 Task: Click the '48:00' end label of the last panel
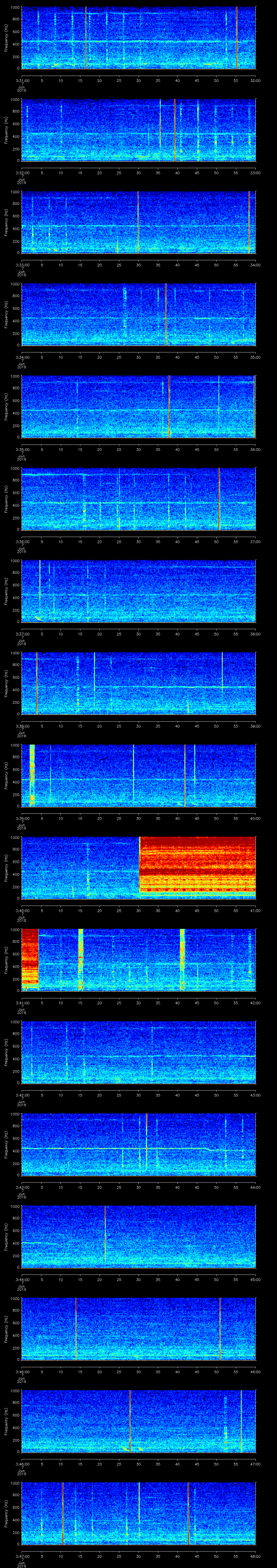pos(255,1556)
